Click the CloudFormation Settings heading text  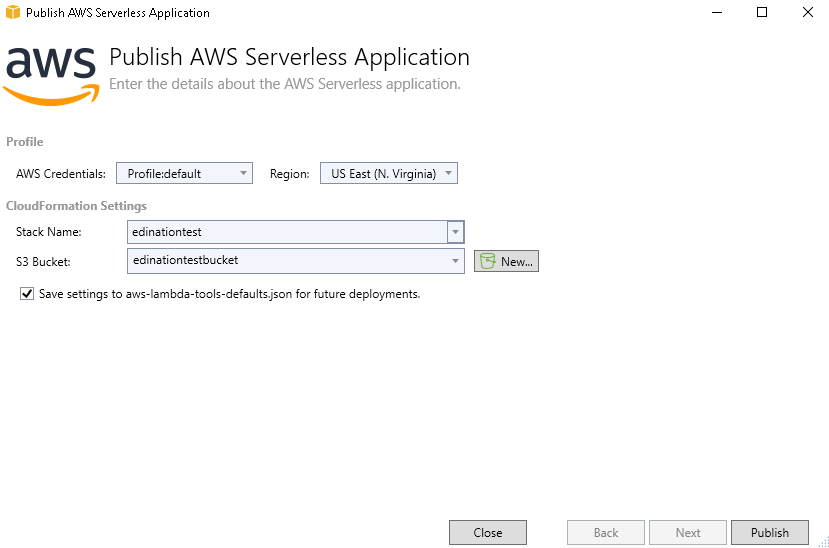(76, 206)
